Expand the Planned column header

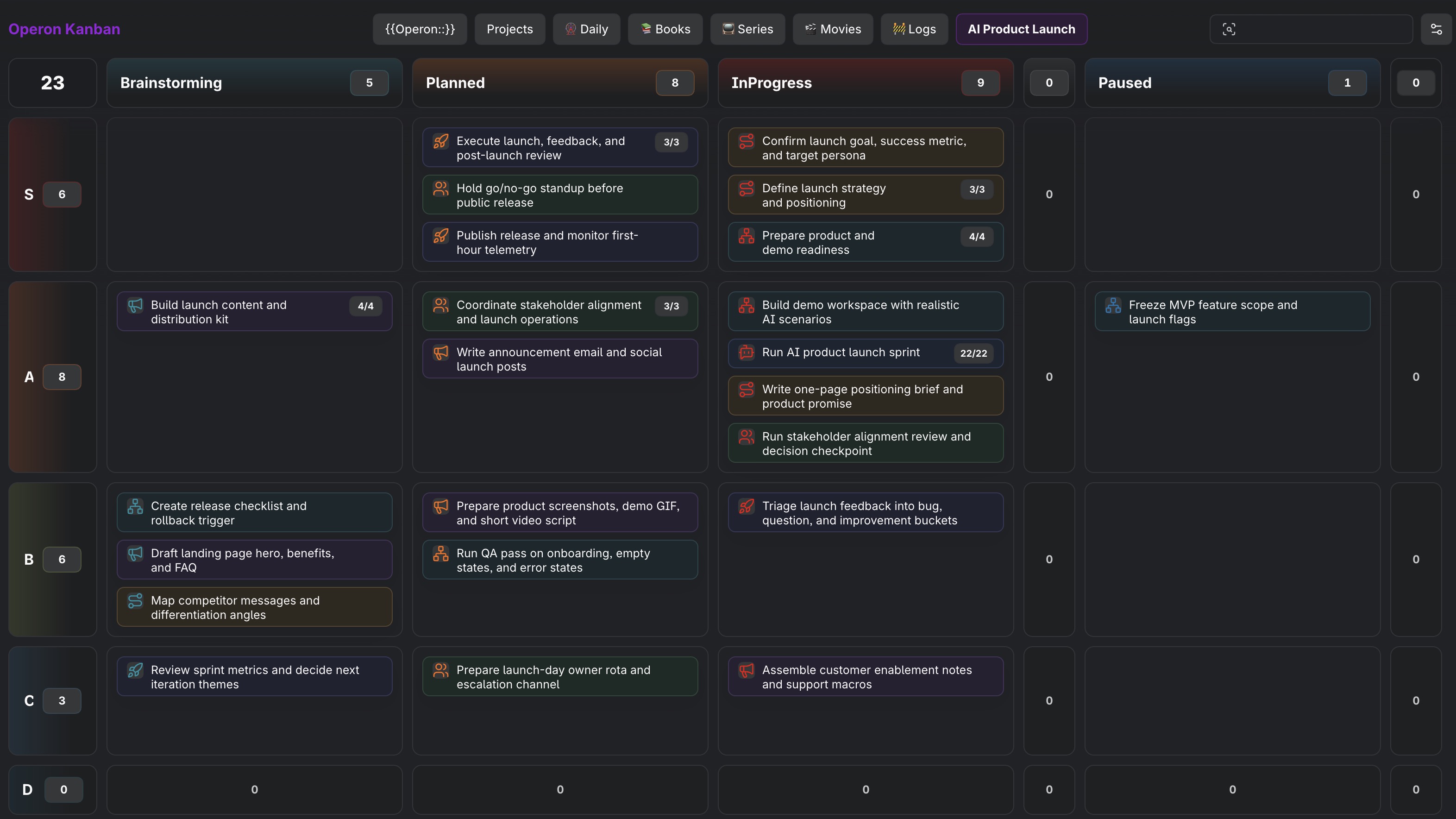click(x=560, y=82)
